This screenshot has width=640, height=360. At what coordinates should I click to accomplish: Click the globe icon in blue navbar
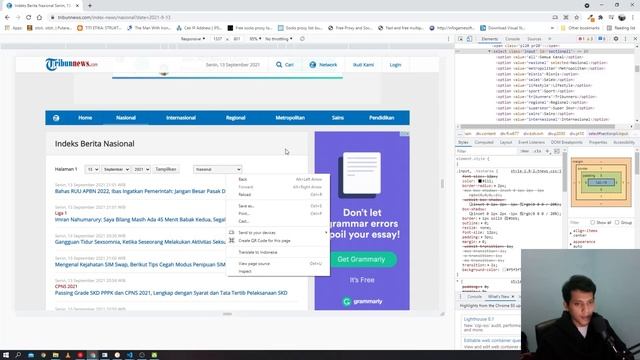point(56,118)
